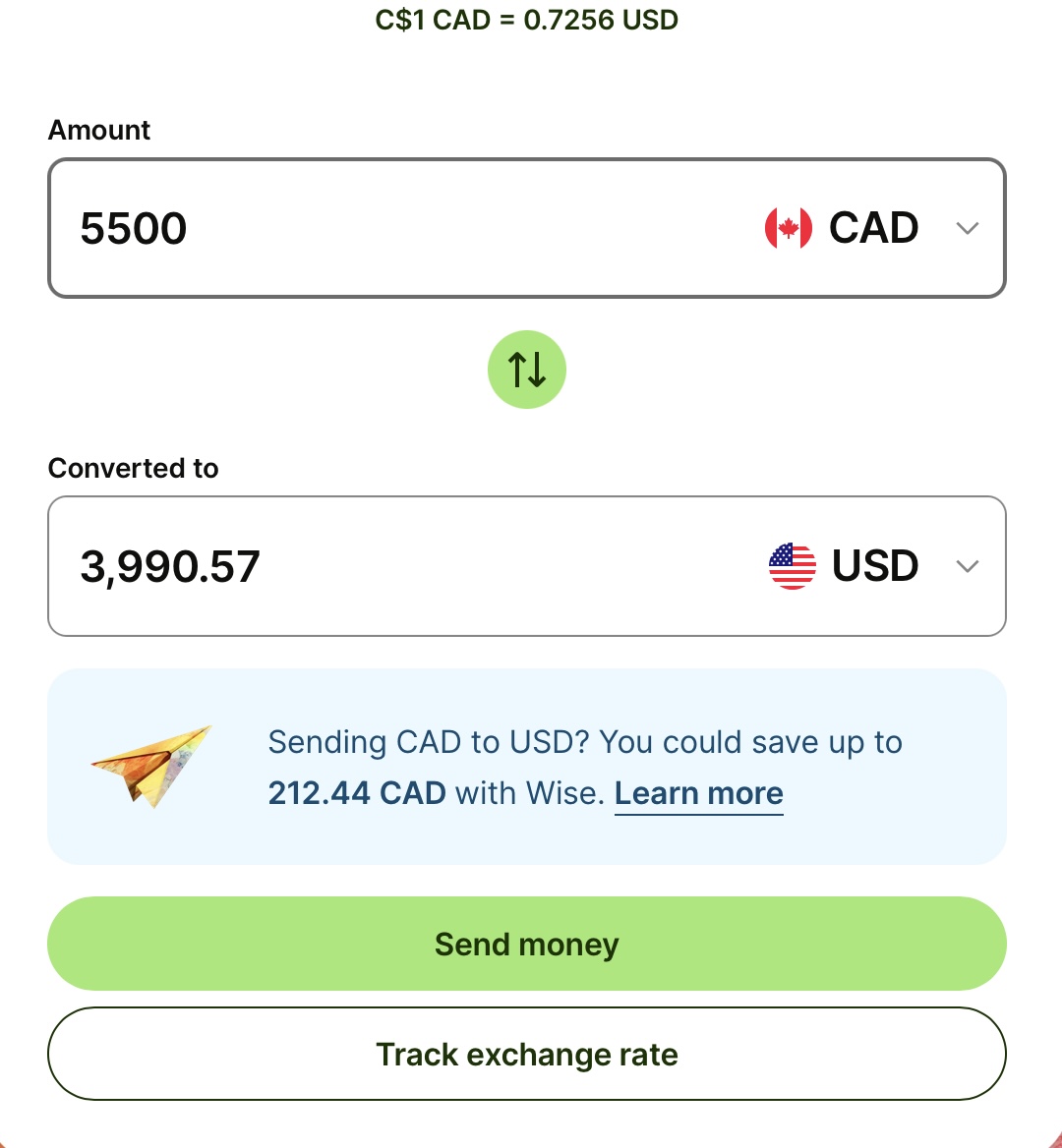Screen dimensions: 1062x1148
Task: Click the 'with Wise.' text in banner
Action: point(530,793)
